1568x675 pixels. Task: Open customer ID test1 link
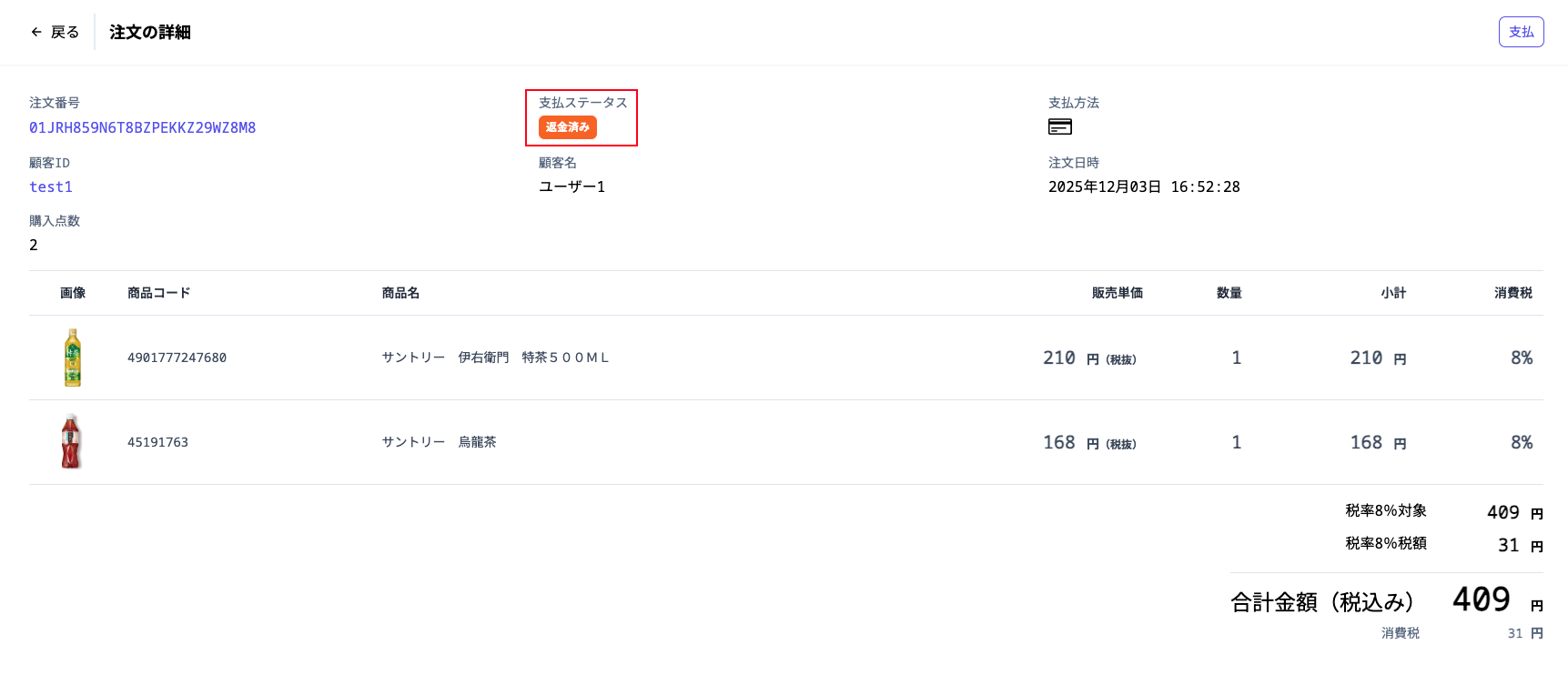51,186
